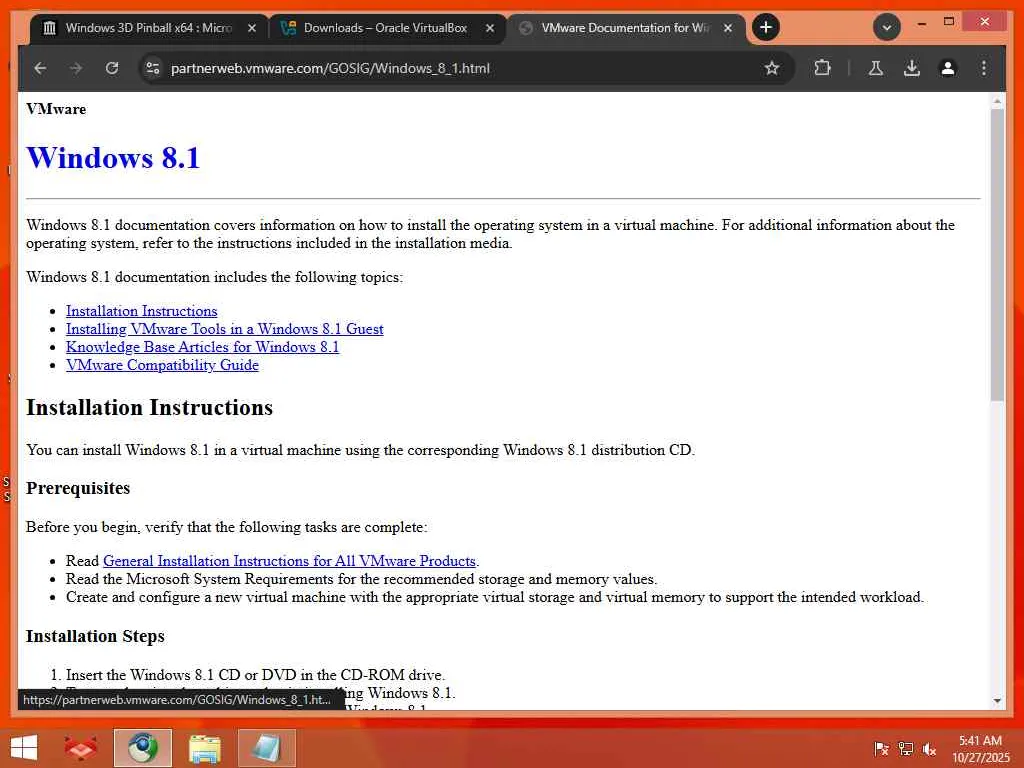This screenshot has height=768, width=1024.
Task: Click 'Read the Microsoft System Requirements' bullet
Action: click(x=361, y=579)
